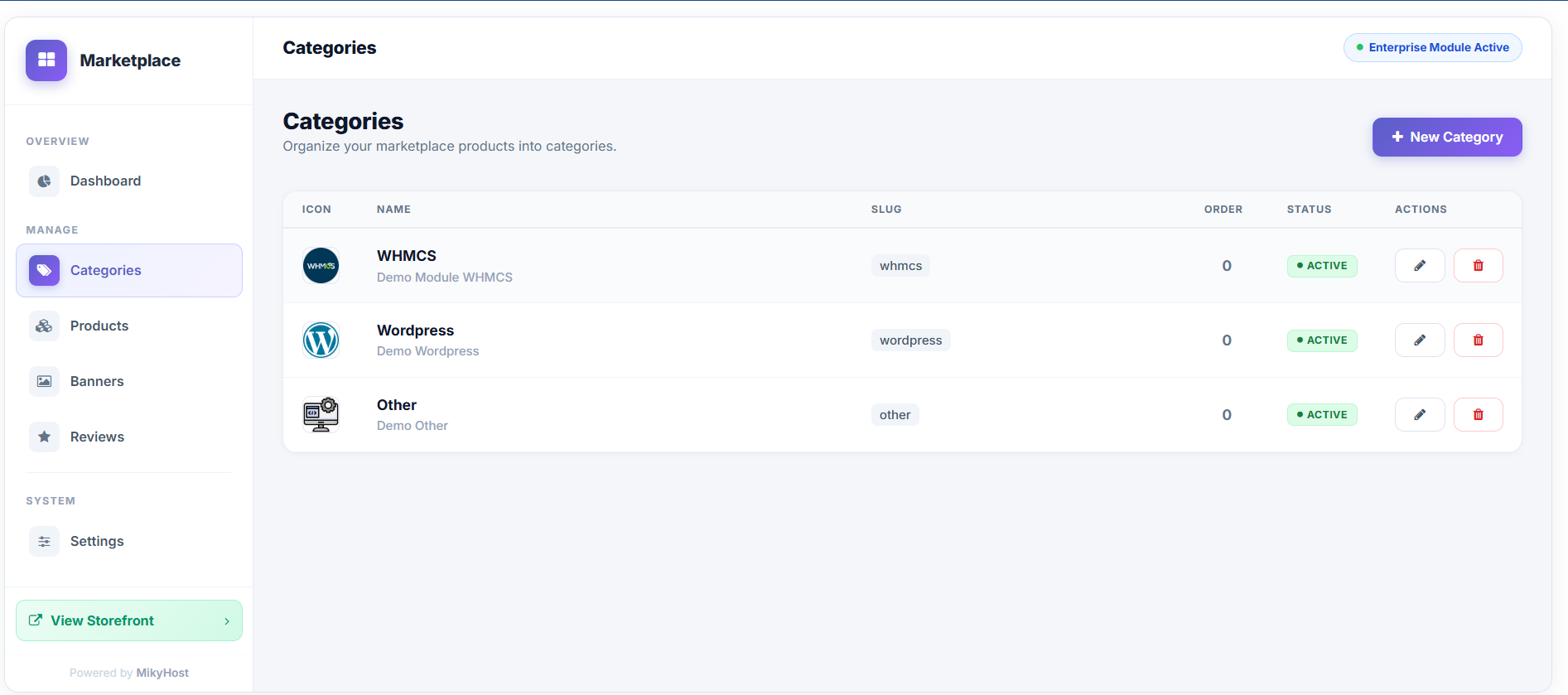The image size is (1568, 695).
Task: Click the 'wordpress' slug tag
Action: (x=910, y=340)
